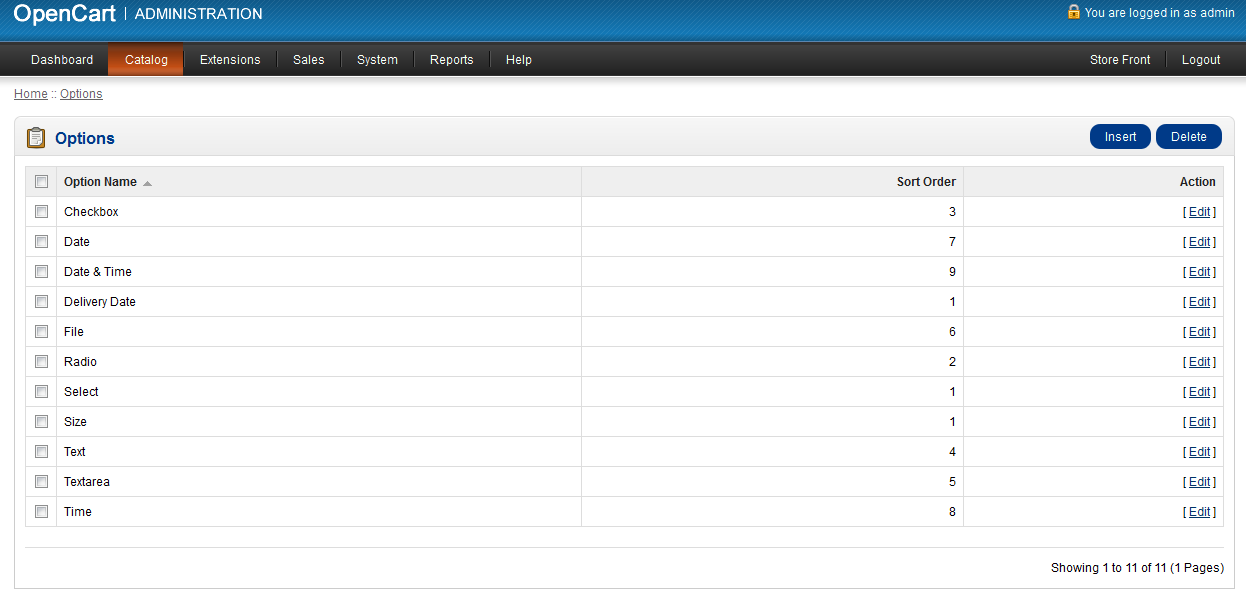Log out using the Logout link
Image resolution: width=1246 pixels, height=594 pixels.
tap(1200, 60)
